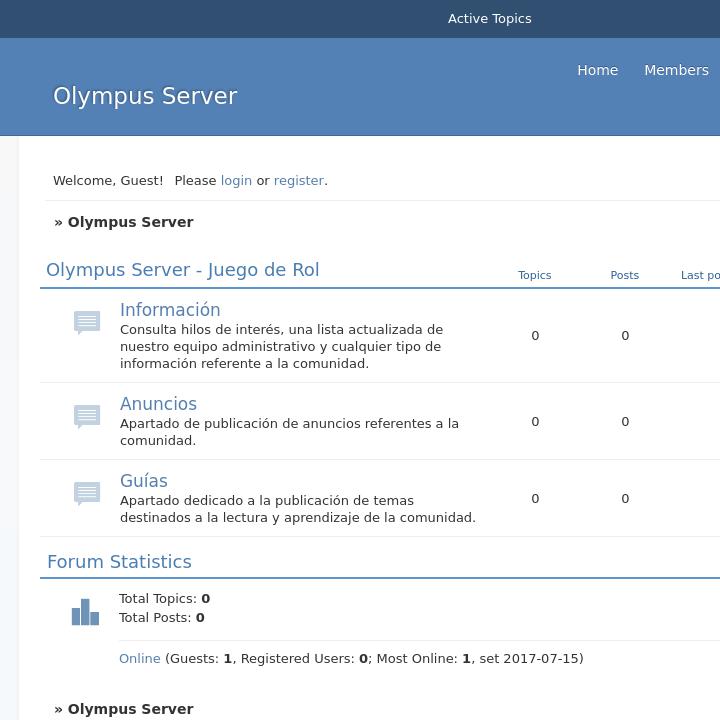Click the Anuncios forum speech bubble icon
Viewport: 720px width, 720px height.
click(87, 416)
